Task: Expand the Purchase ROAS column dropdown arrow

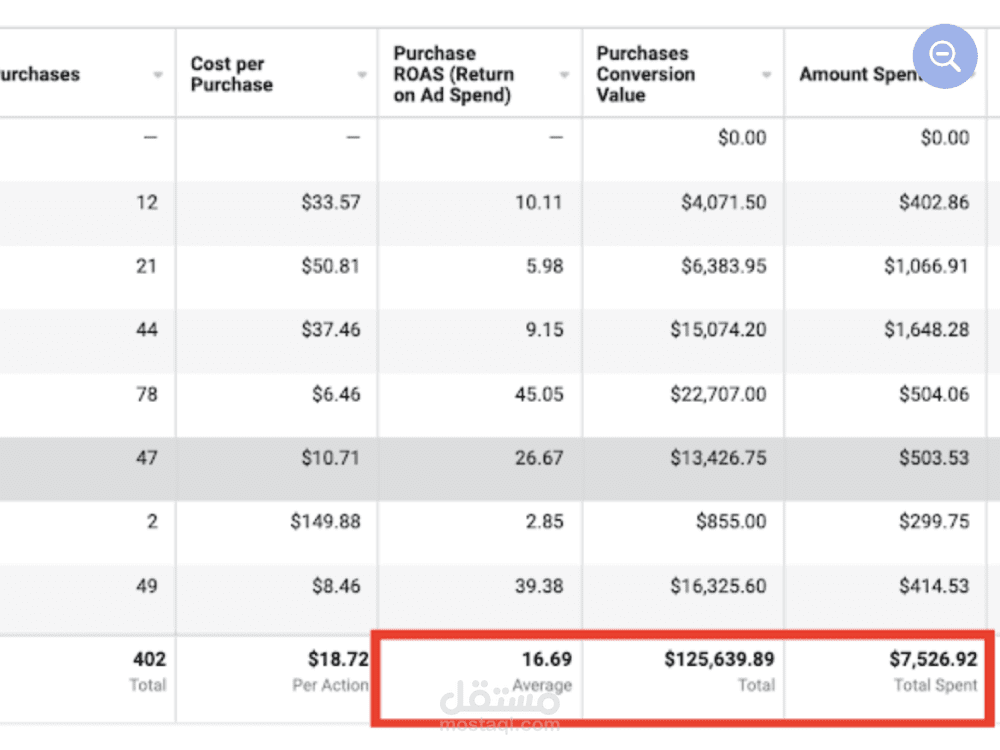Action: click(x=565, y=75)
